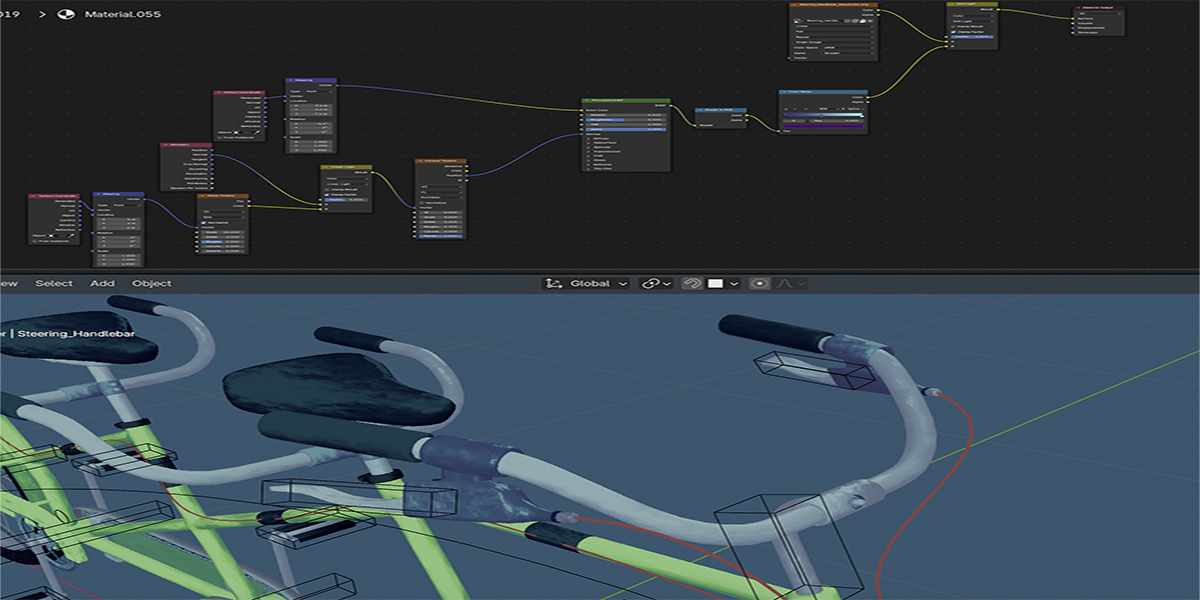Viewport: 1200px width, 600px height.
Task: Click the transform orientation axes icon
Action: (551, 283)
